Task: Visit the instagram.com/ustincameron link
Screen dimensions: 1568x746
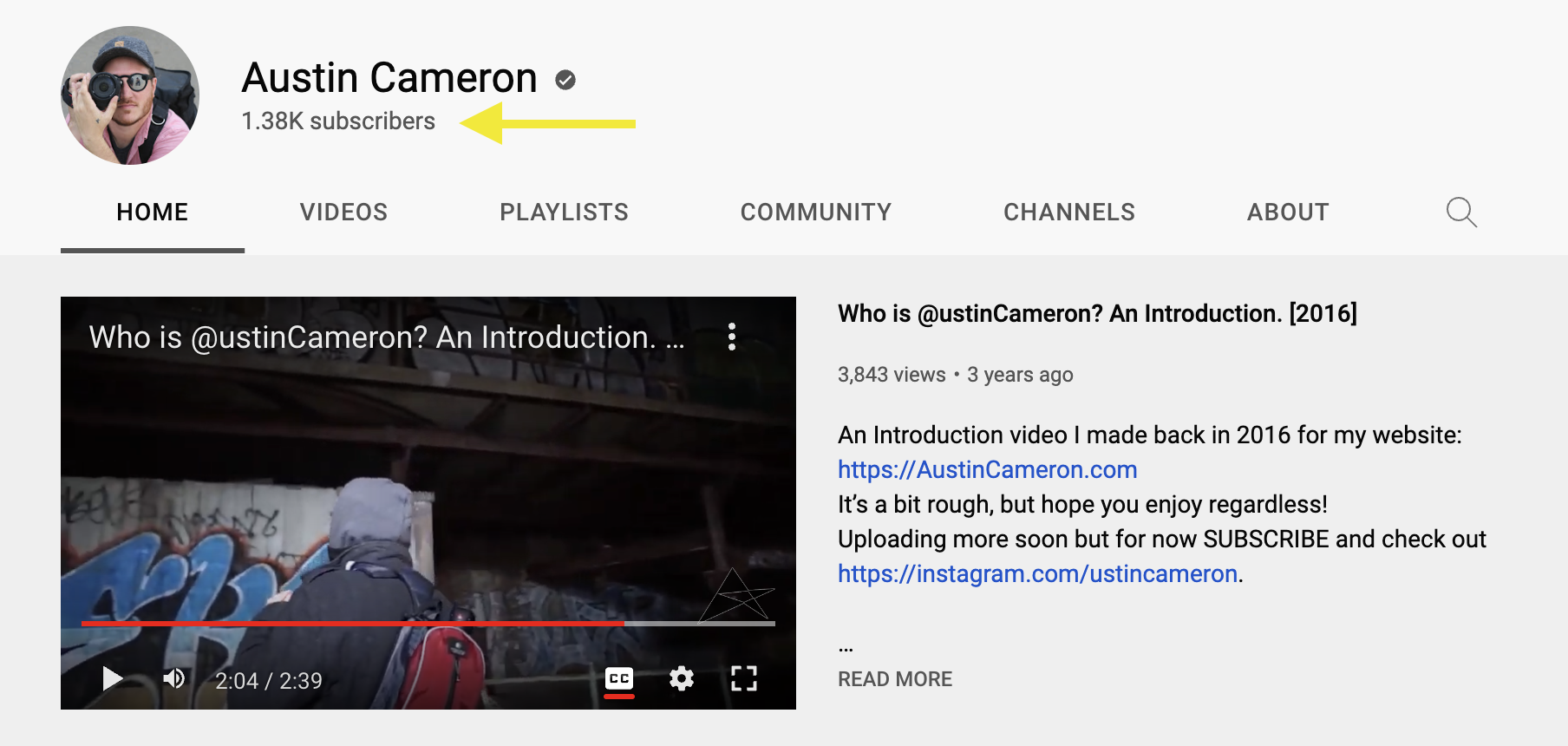Action: coord(1037,573)
